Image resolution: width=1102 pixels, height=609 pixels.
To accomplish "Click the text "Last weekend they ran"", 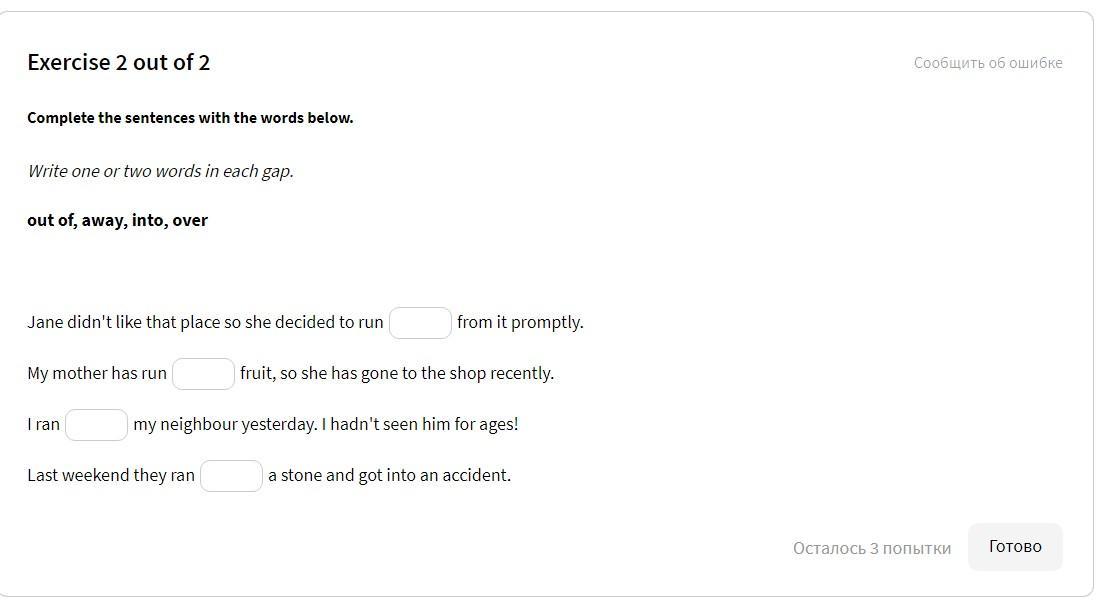I will (111, 475).
